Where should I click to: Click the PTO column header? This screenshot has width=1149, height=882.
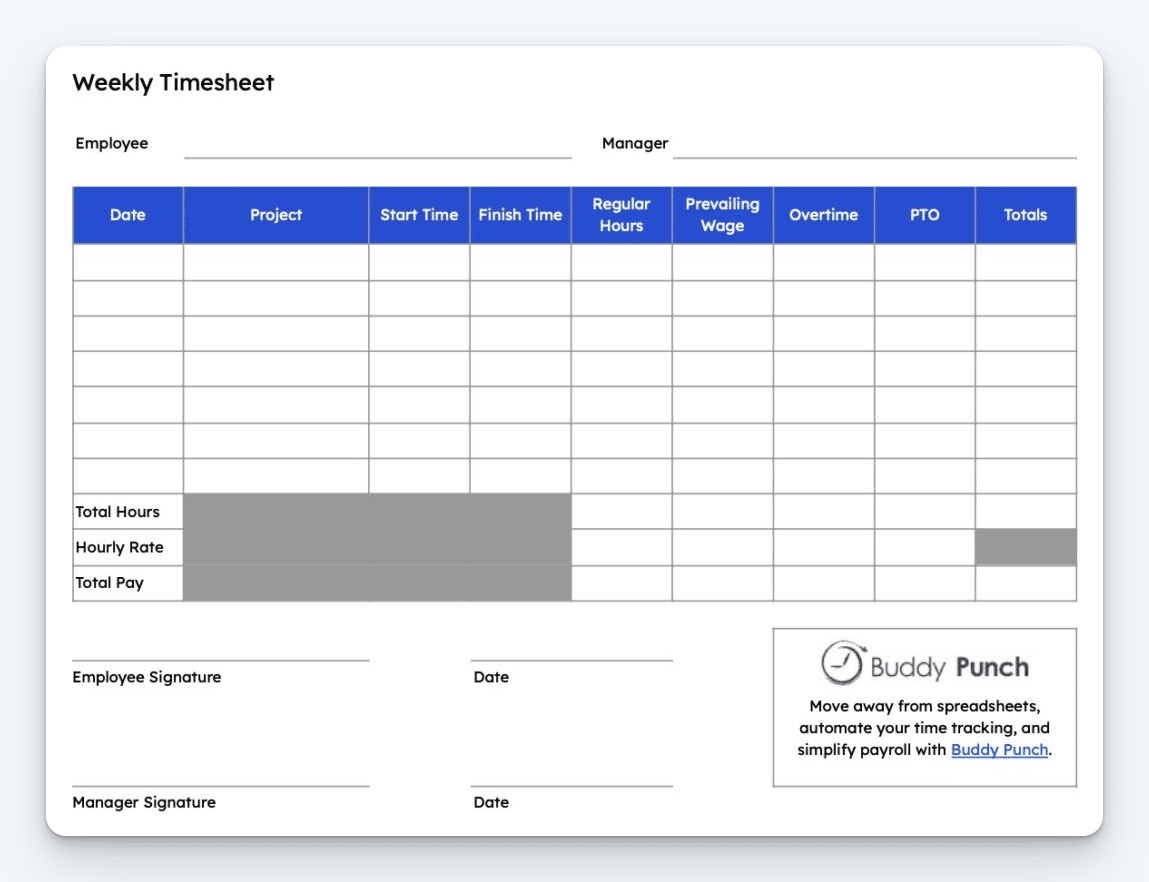[924, 214]
